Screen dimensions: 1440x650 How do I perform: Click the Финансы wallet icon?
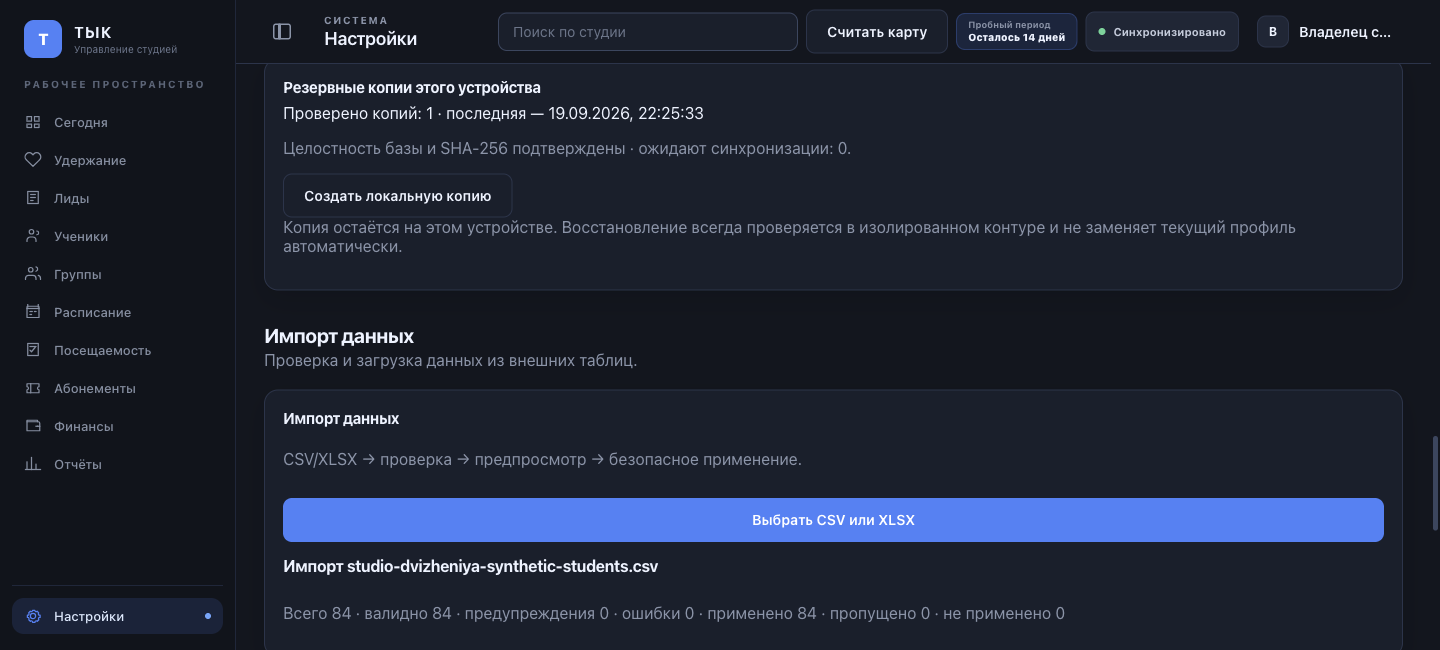pyautogui.click(x=33, y=426)
